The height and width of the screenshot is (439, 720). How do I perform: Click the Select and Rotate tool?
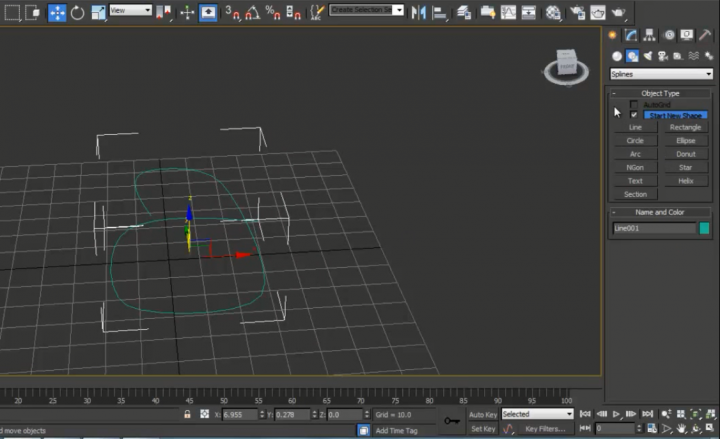(77, 13)
